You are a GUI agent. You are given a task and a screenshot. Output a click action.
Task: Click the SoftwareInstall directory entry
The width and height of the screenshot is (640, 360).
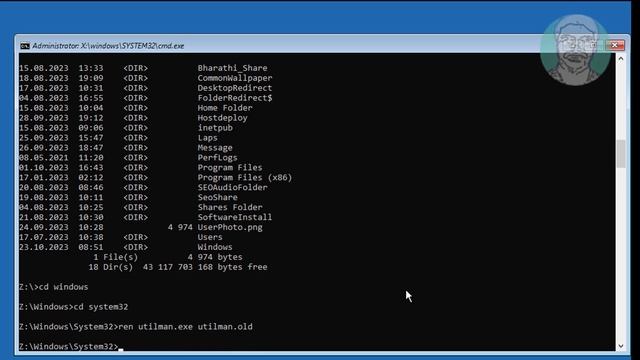(235, 217)
